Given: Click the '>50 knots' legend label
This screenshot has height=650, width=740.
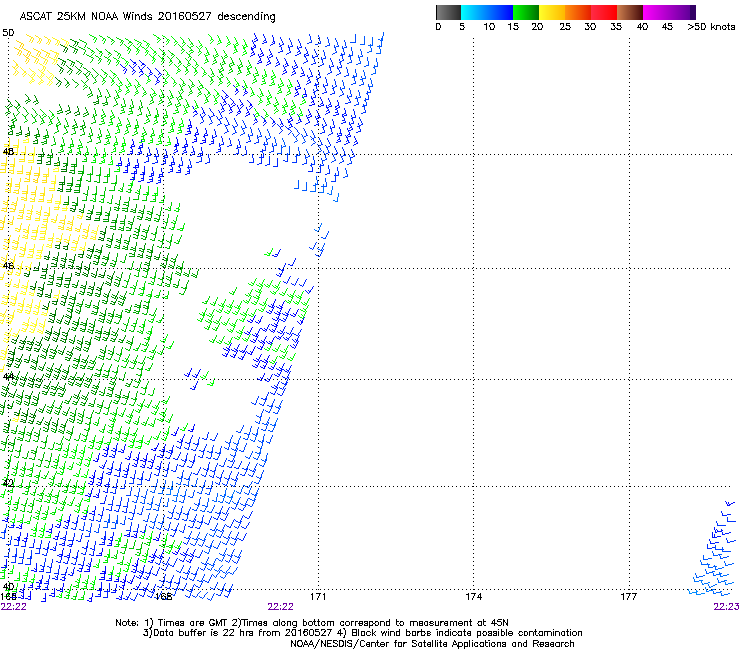Looking at the screenshot, I should coord(711,27).
